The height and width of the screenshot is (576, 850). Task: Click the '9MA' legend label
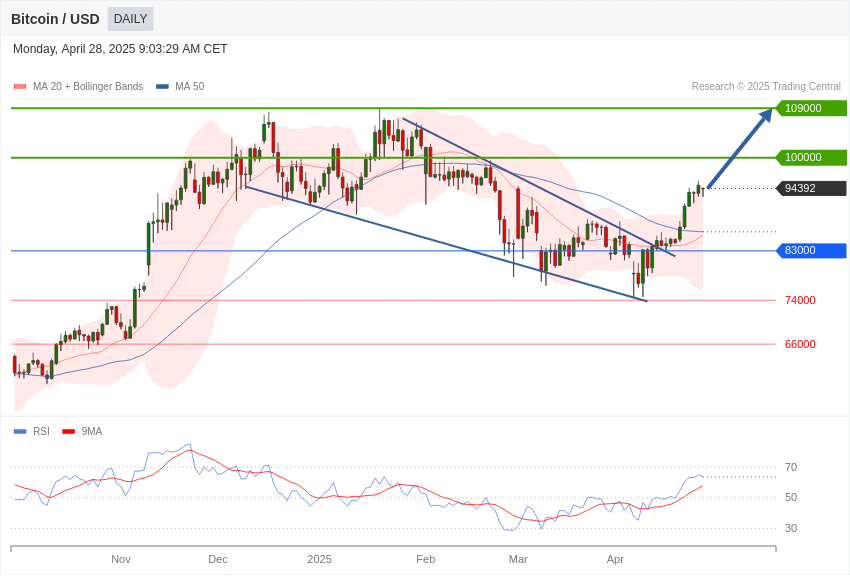coord(92,431)
